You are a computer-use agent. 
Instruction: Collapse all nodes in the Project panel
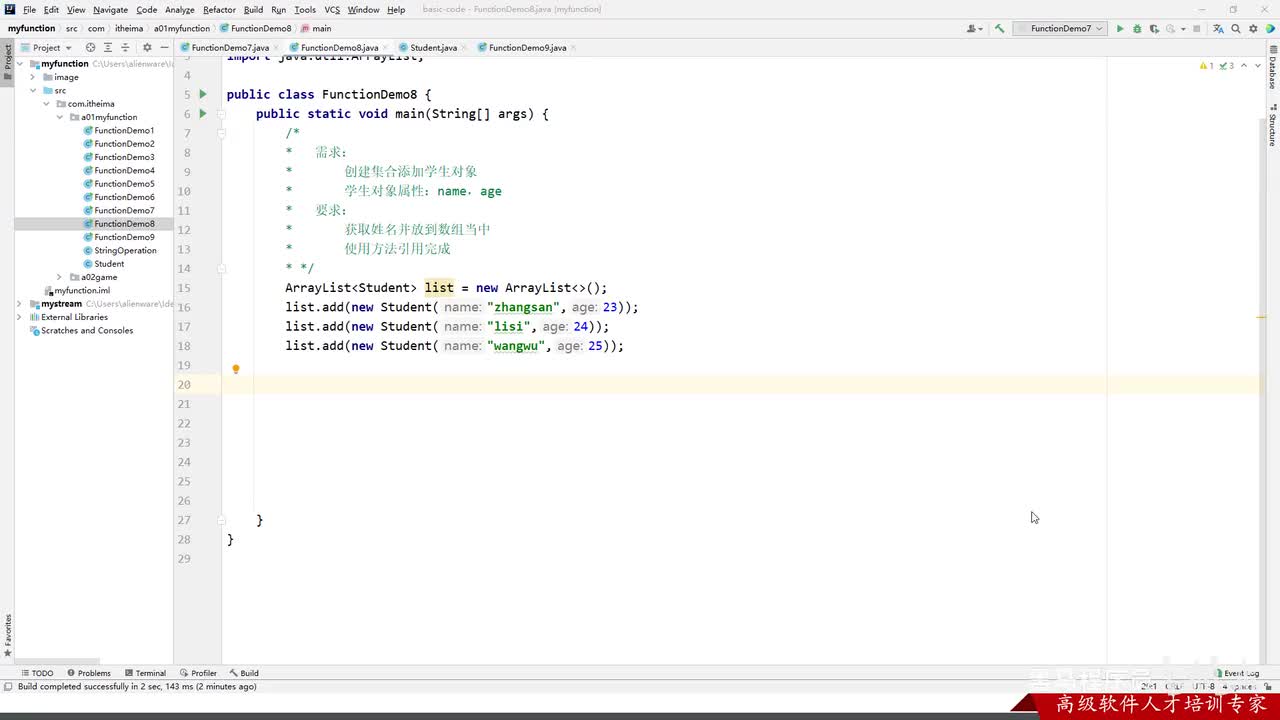[125, 47]
